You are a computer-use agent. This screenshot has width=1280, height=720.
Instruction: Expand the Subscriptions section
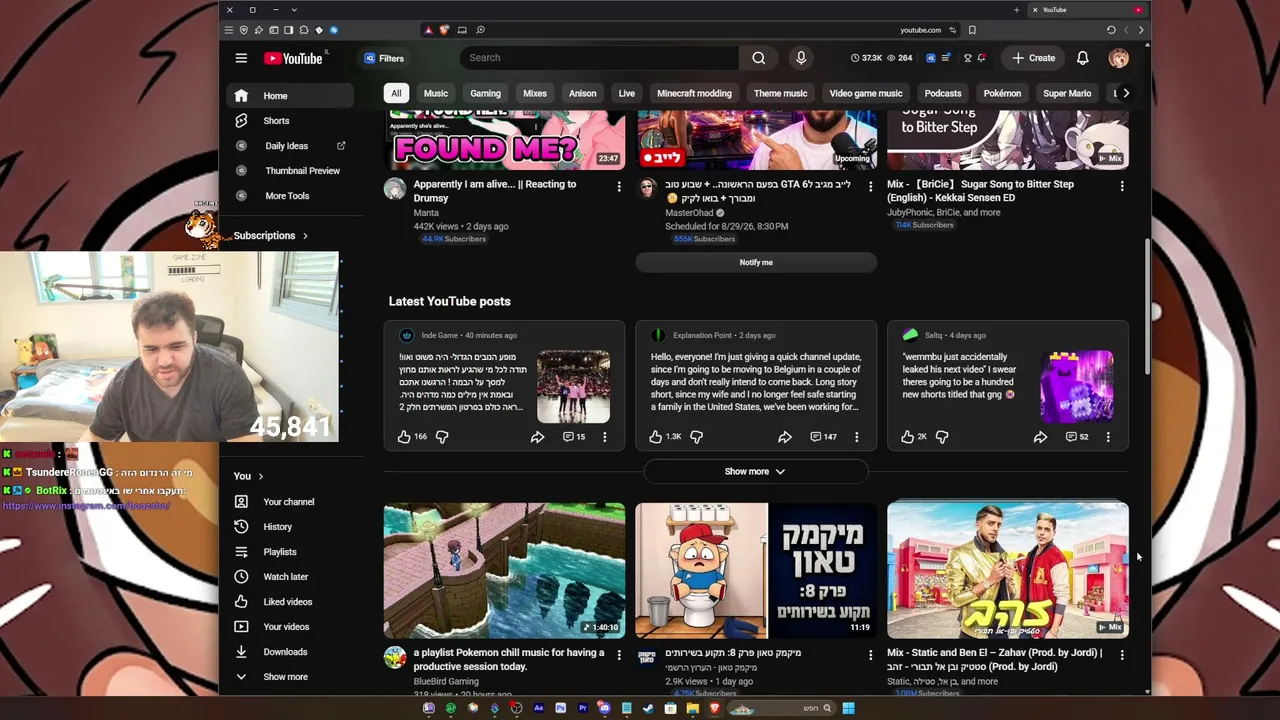tap(271, 236)
